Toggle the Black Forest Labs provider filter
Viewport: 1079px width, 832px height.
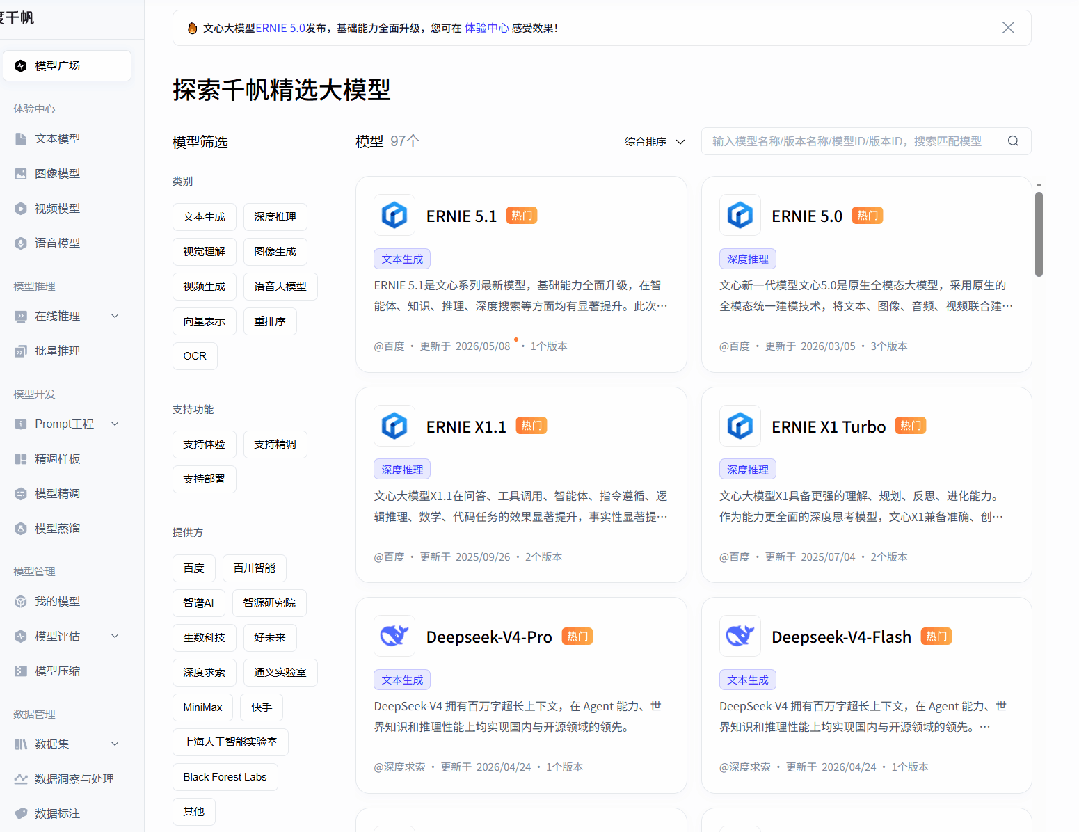point(225,777)
